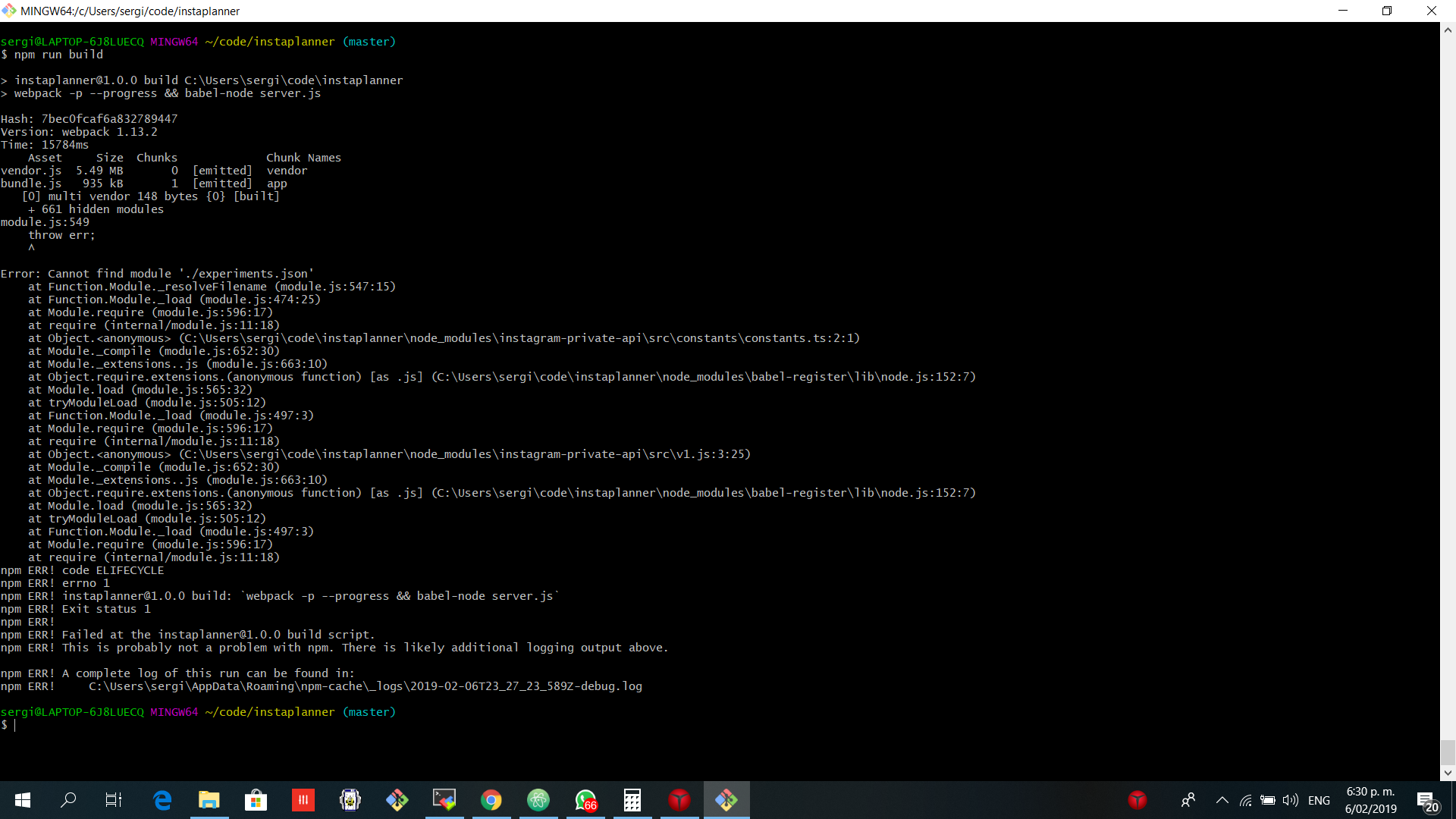Click the "npm ERR! code ELIFECYCLE" line
The image size is (1456, 819).
pyautogui.click(x=82, y=570)
